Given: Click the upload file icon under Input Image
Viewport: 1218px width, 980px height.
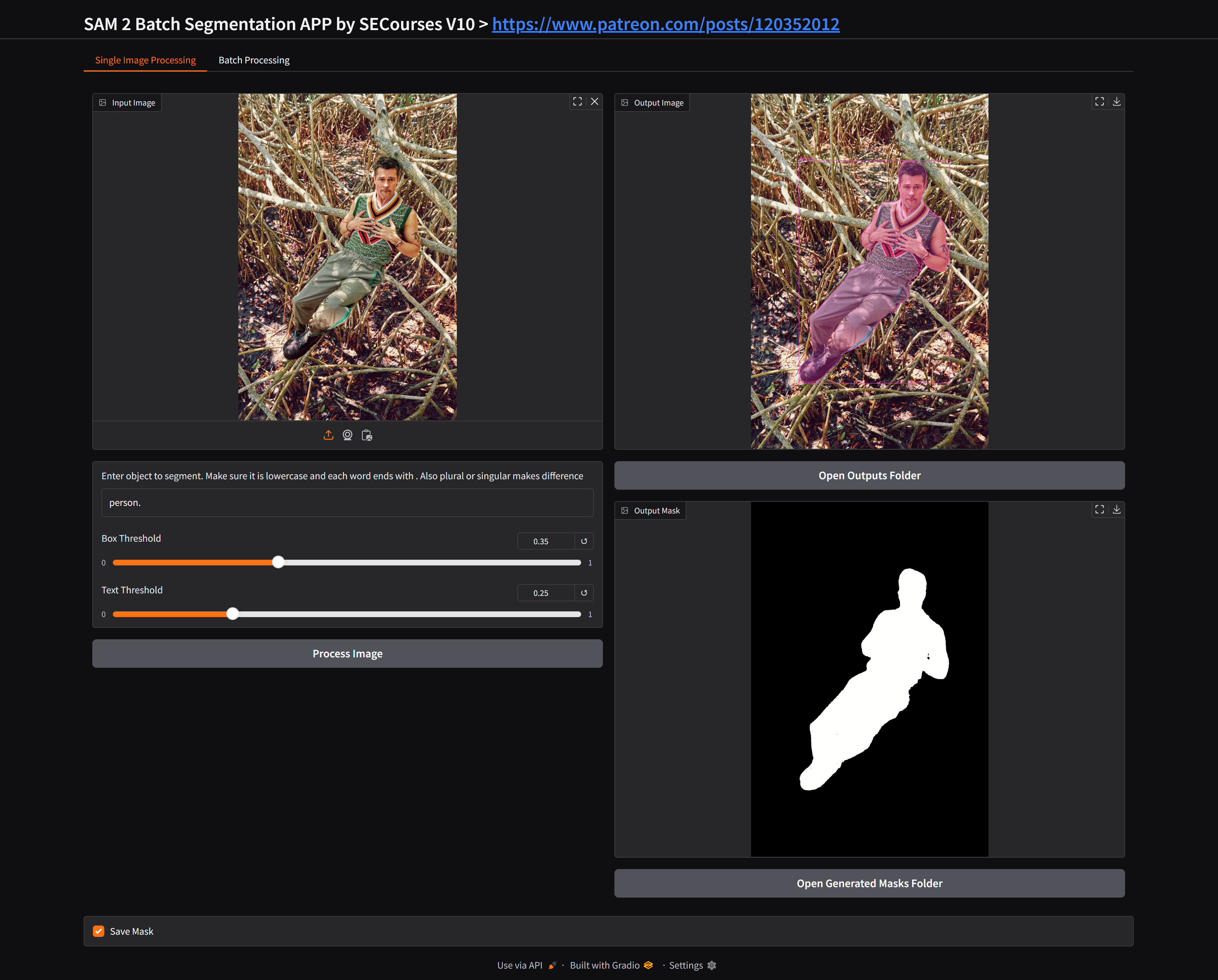Looking at the screenshot, I should (x=328, y=435).
